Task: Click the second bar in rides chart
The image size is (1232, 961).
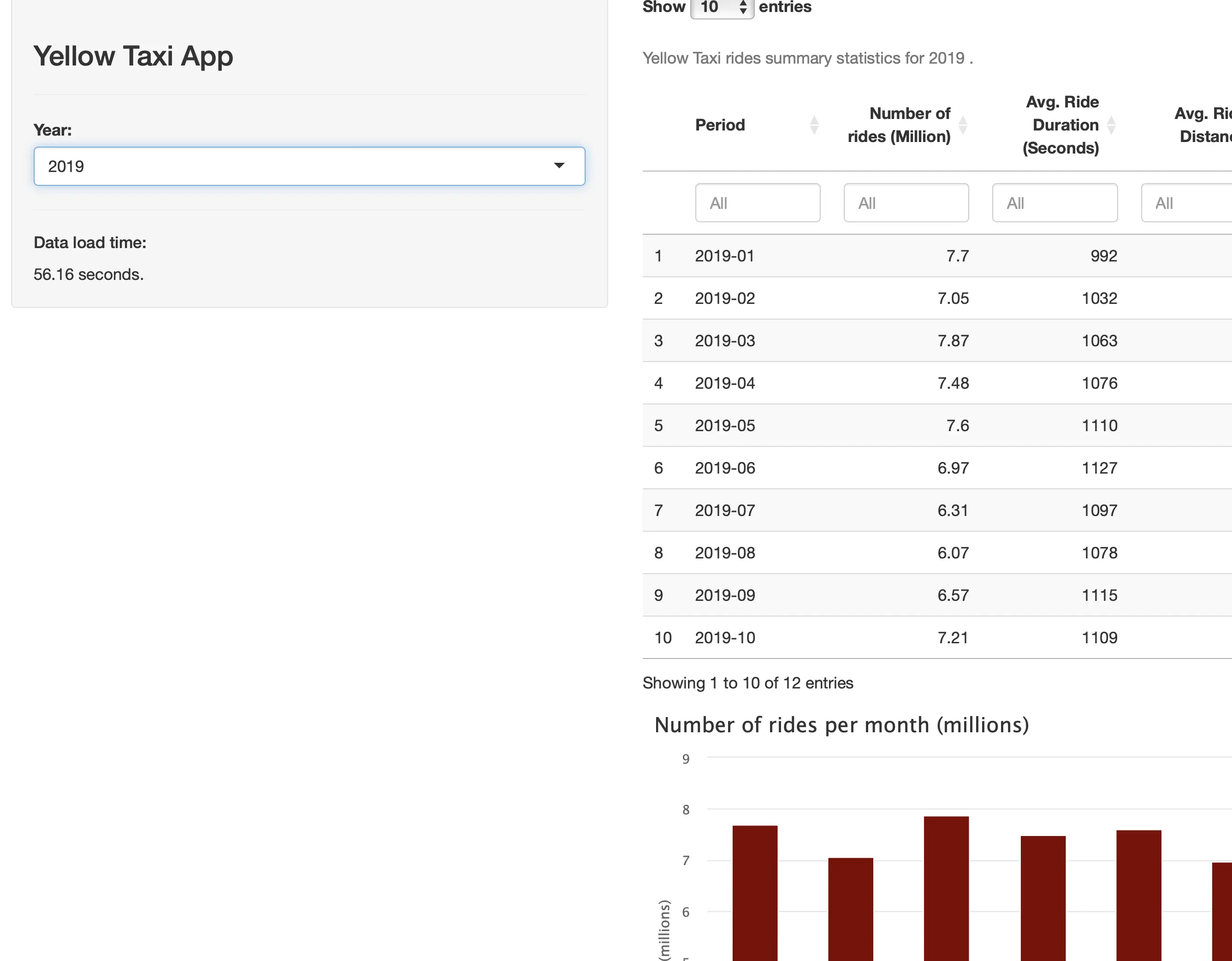Action: click(x=851, y=909)
